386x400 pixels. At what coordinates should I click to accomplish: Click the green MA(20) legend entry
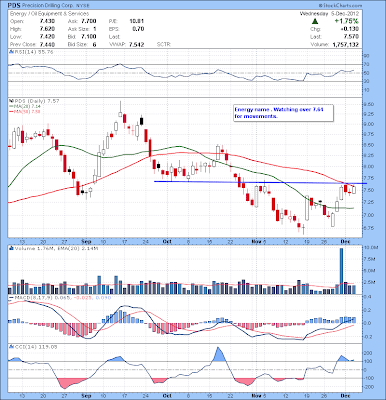click(24, 106)
